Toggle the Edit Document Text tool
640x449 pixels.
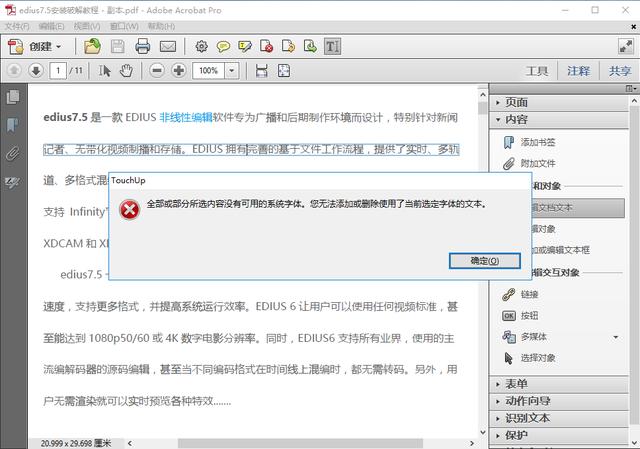[x=332, y=47]
